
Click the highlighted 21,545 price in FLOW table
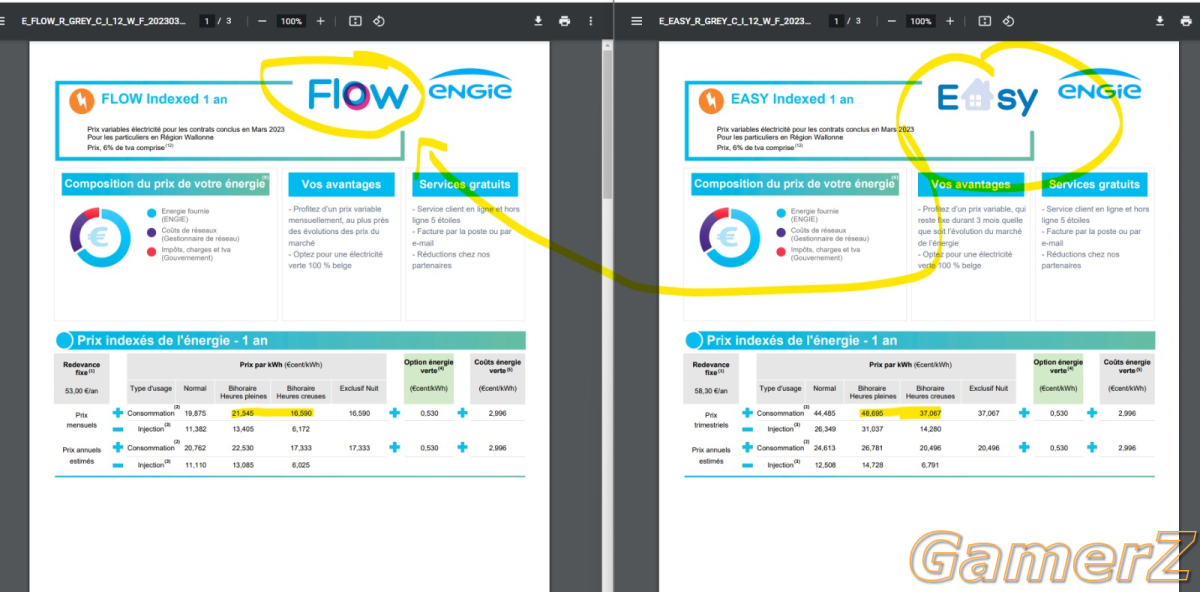click(x=243, y=412)
